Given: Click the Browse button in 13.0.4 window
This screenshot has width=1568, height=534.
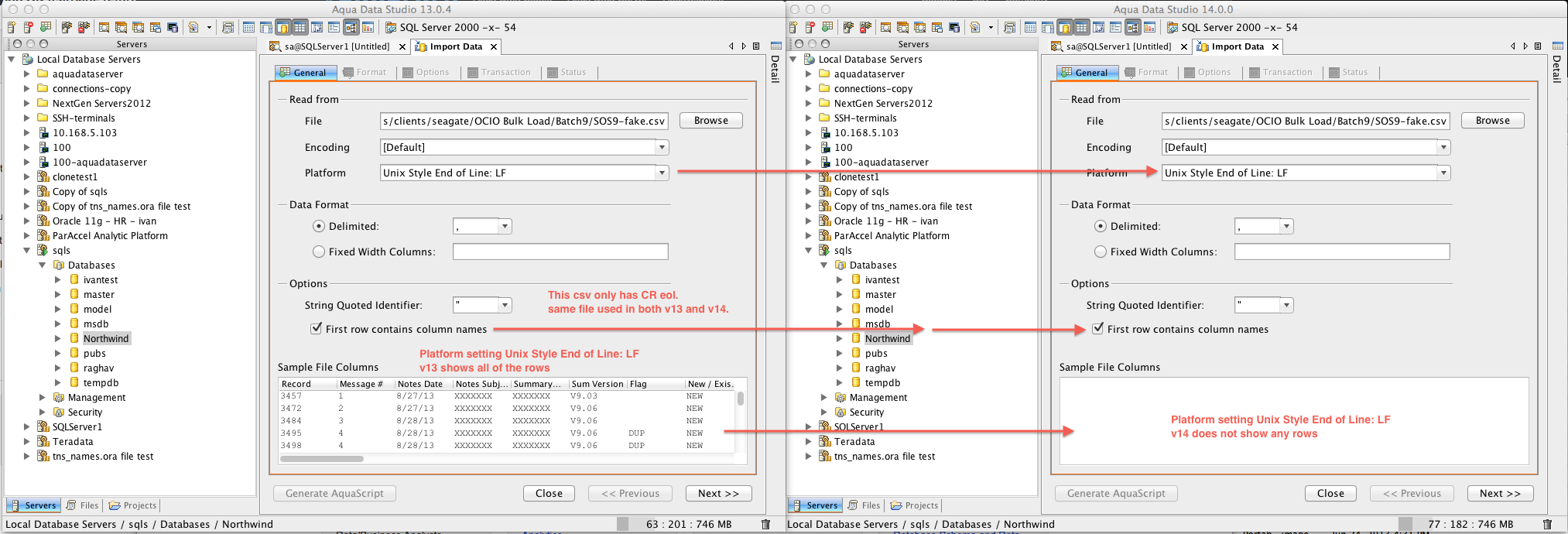Looking at the screenshot, I should (711, 121).
